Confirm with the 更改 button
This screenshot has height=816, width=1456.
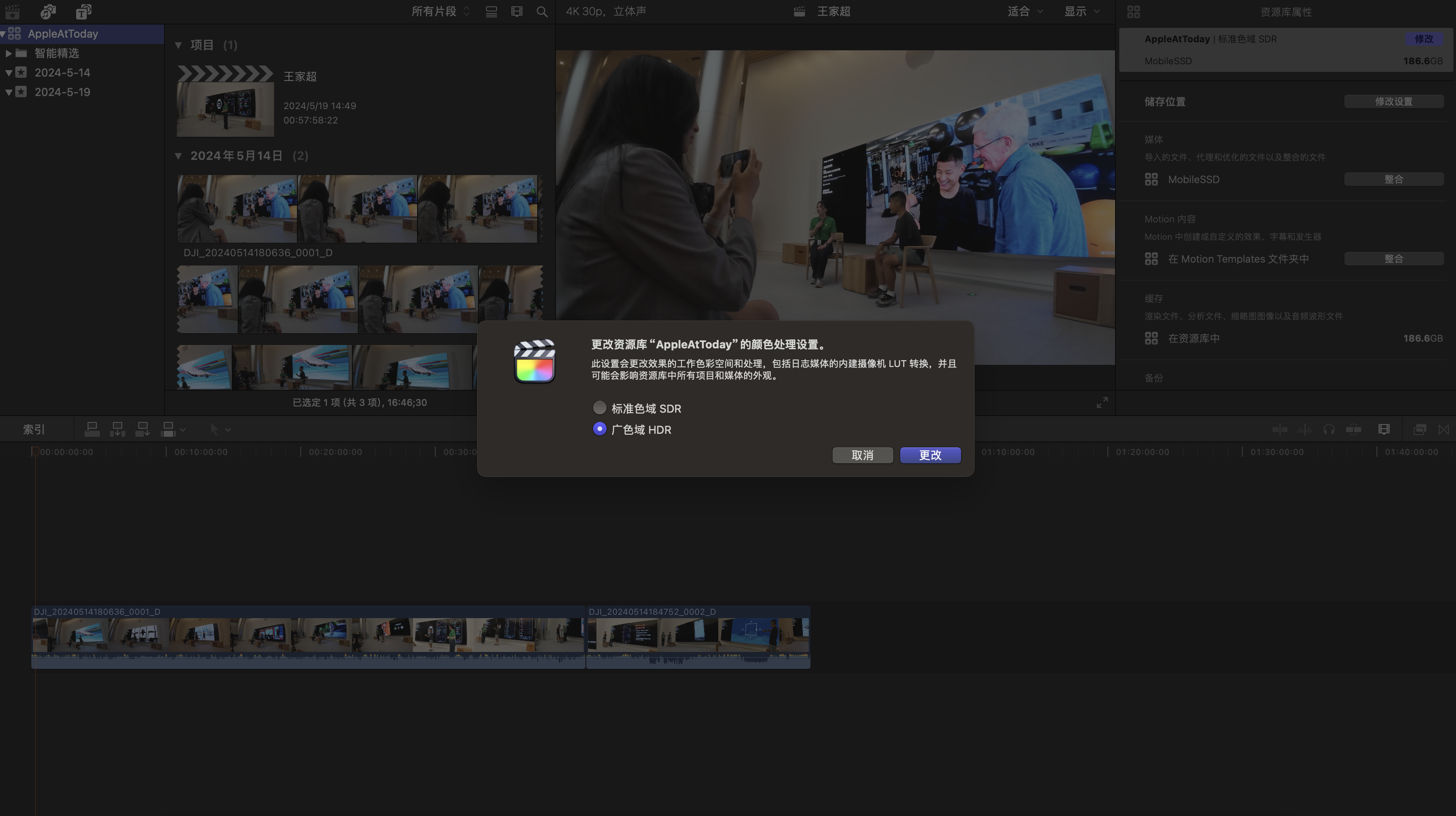[x=930, y=455]
